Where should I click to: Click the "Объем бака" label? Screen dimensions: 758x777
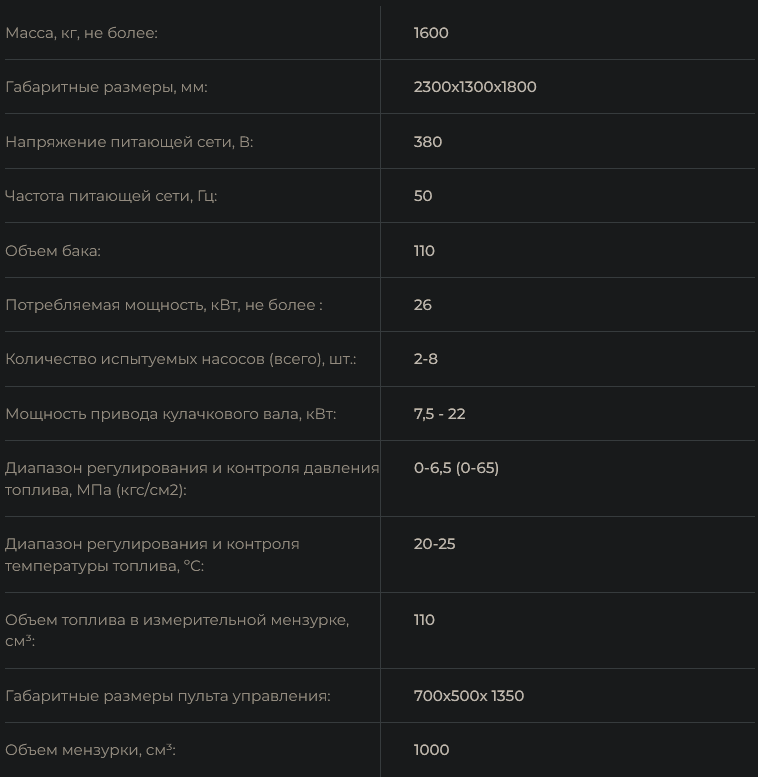pos(53,251)
